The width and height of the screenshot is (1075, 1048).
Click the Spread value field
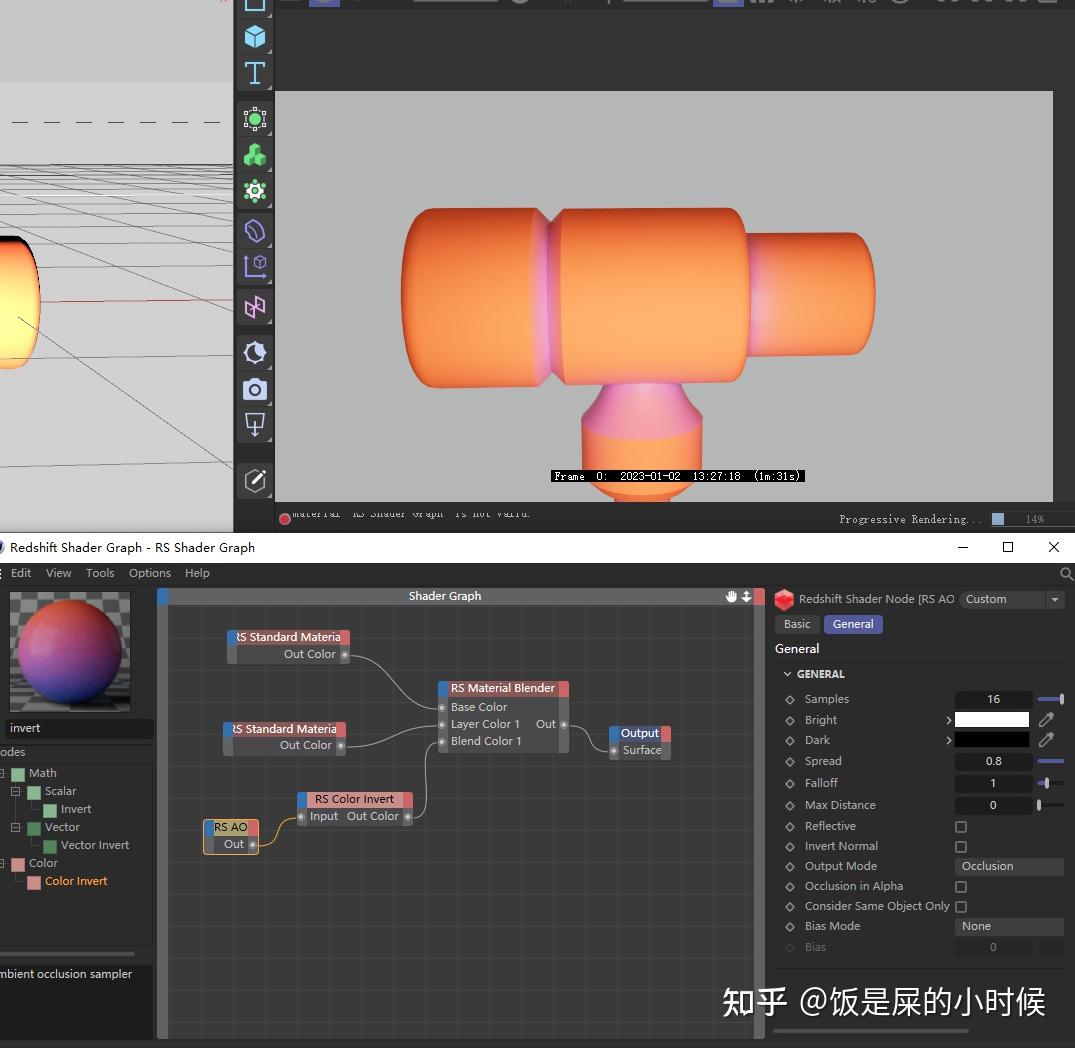click(x=993, y=761)
